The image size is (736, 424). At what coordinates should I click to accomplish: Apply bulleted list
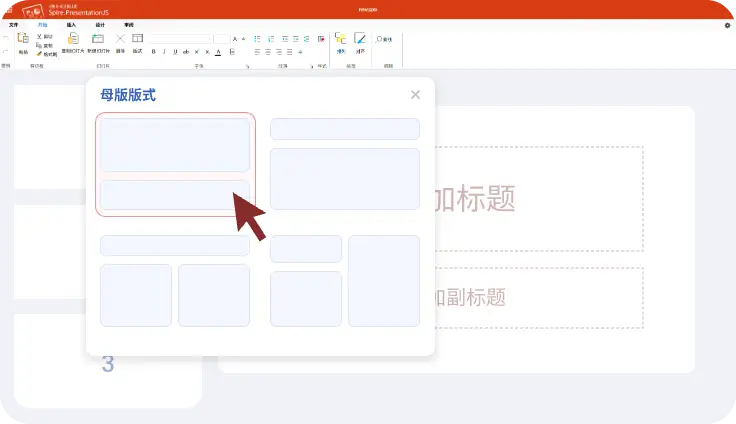257,39
